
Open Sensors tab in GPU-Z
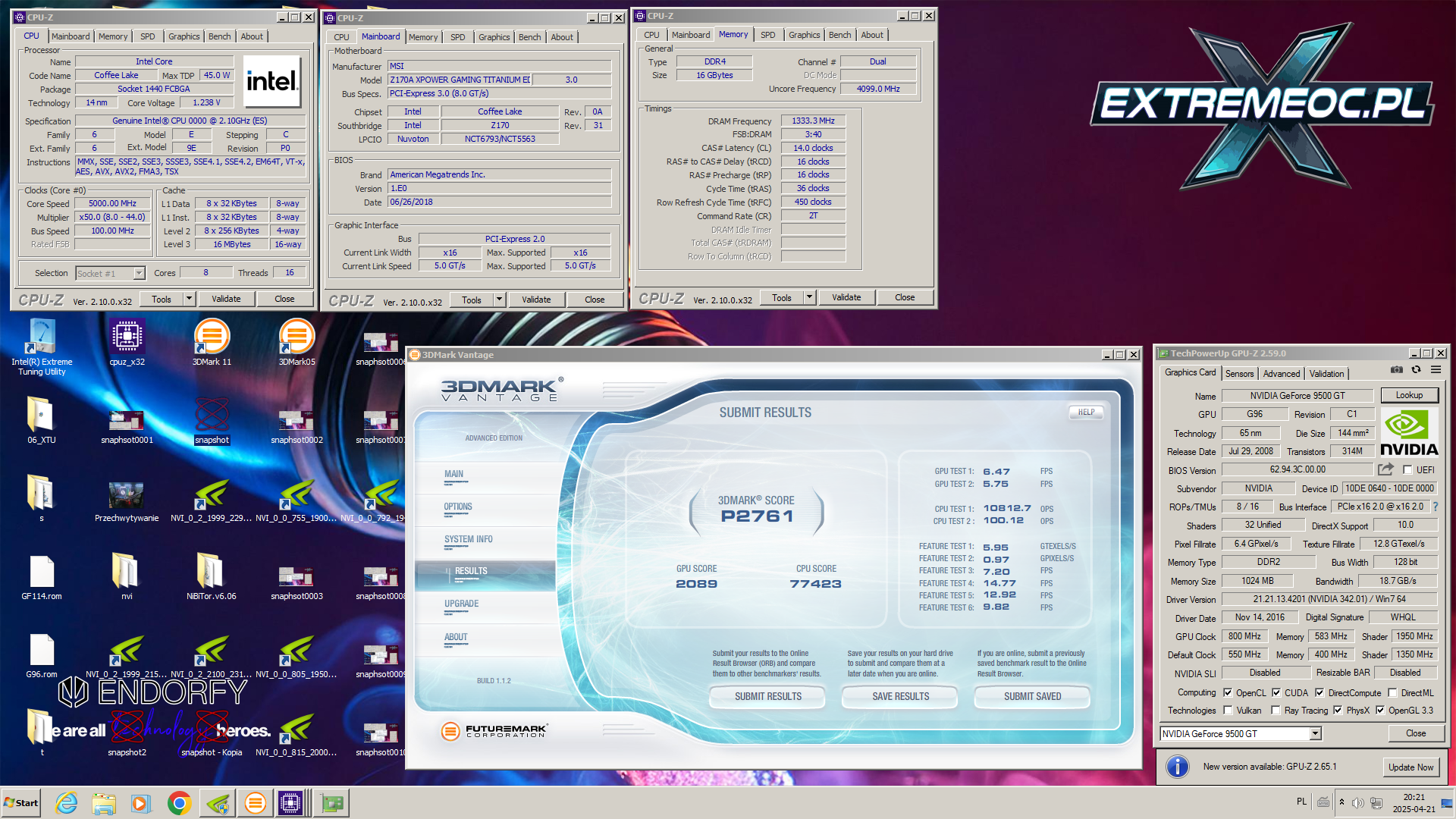(1239, 374)
